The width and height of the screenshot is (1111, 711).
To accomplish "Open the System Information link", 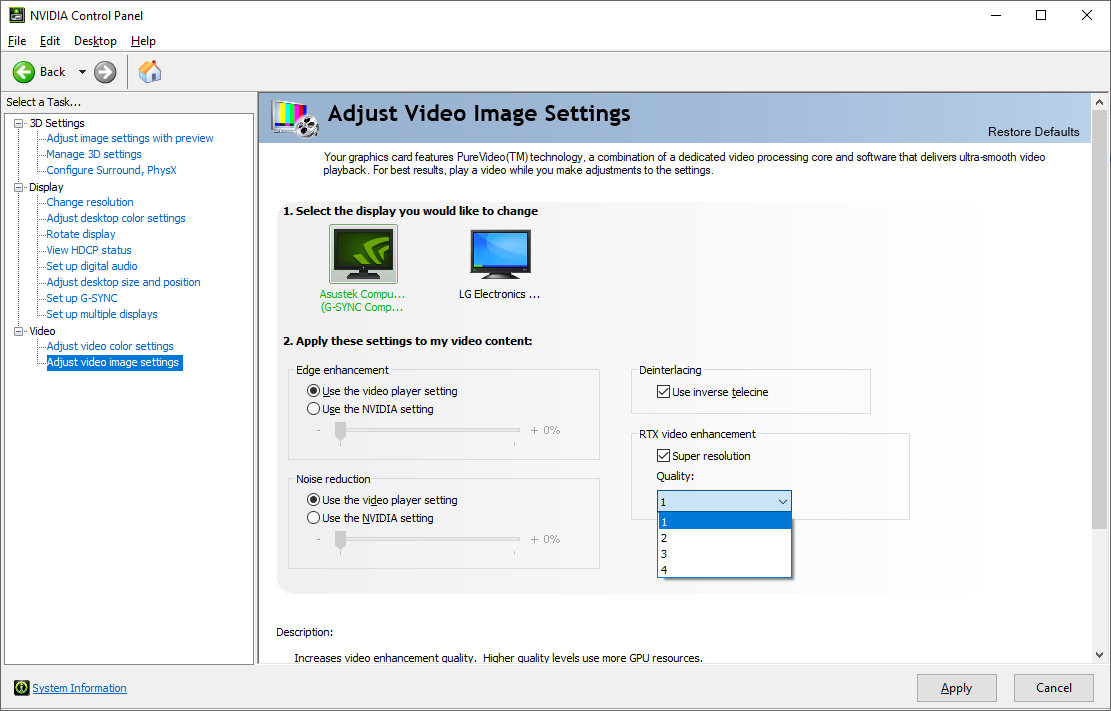I will click(x=79, y=688).
